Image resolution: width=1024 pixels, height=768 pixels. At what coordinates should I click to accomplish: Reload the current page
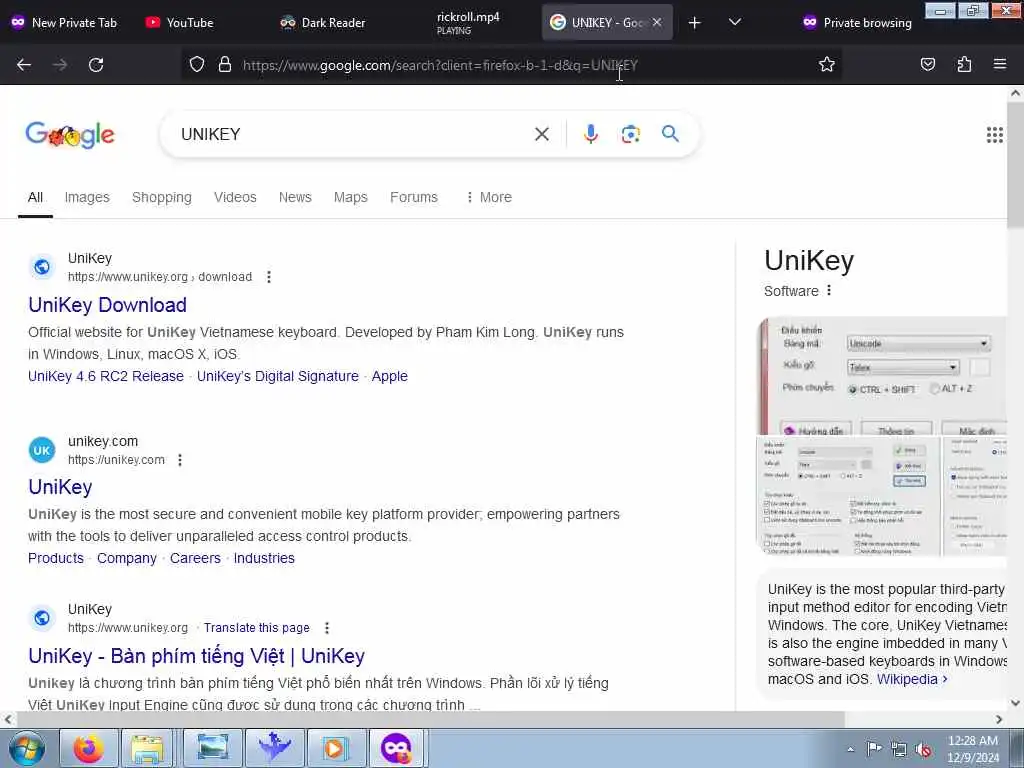96,65
